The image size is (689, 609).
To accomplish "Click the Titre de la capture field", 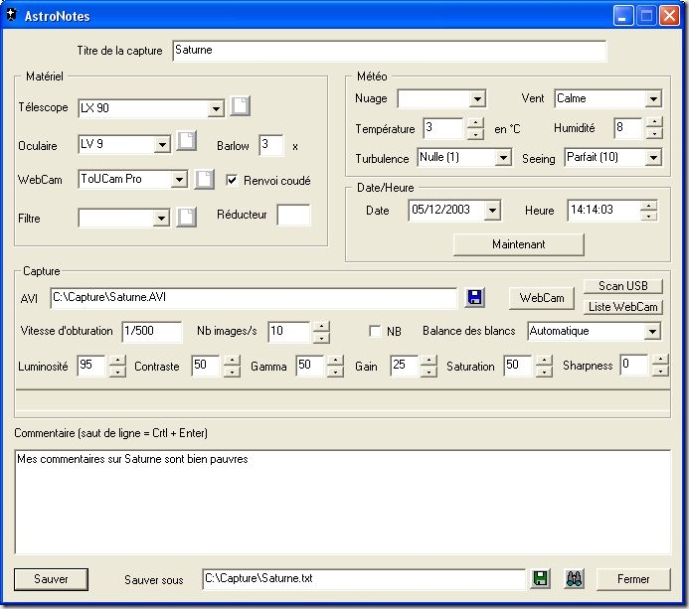I will click(389, 50).
